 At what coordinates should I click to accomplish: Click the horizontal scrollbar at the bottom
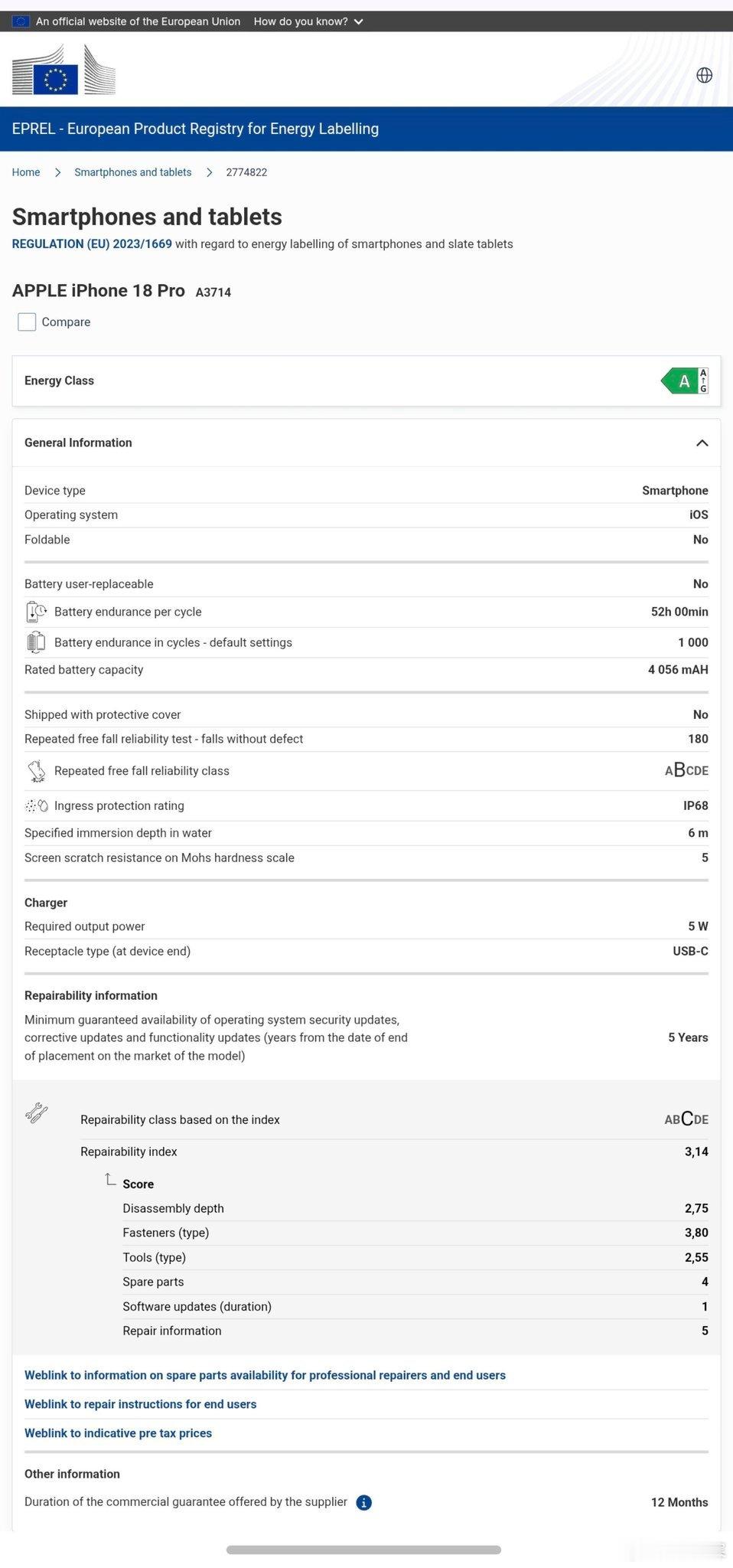click(363, 1550)
